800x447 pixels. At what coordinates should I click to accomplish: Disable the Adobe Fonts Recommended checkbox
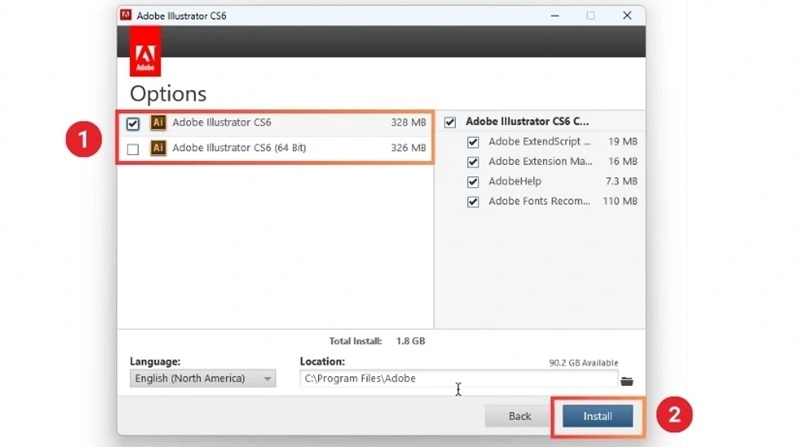[x=473, y=202]
